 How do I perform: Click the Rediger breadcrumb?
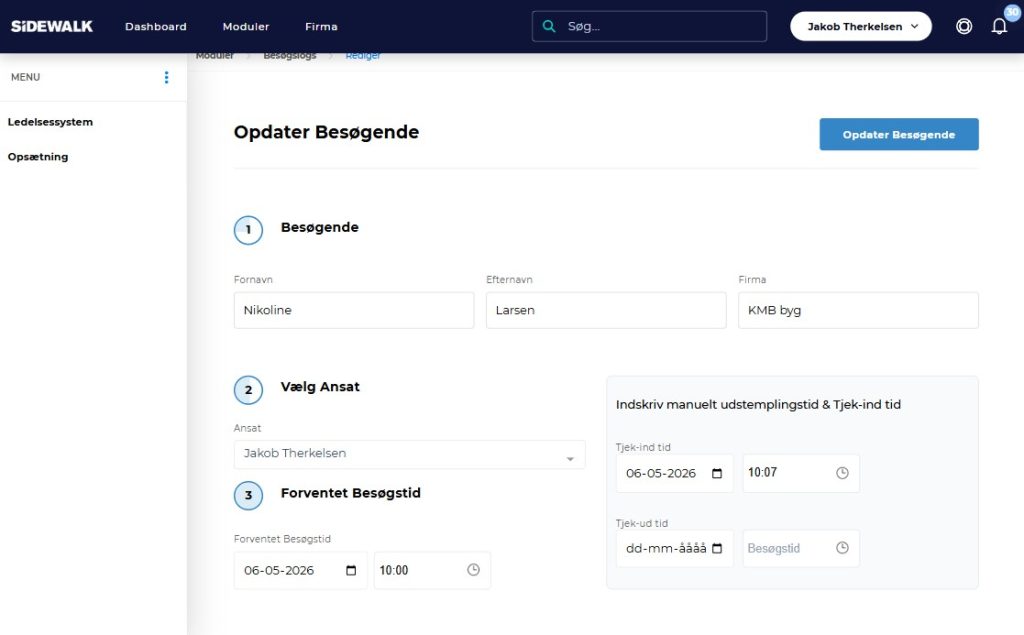[x=363, y=56]
